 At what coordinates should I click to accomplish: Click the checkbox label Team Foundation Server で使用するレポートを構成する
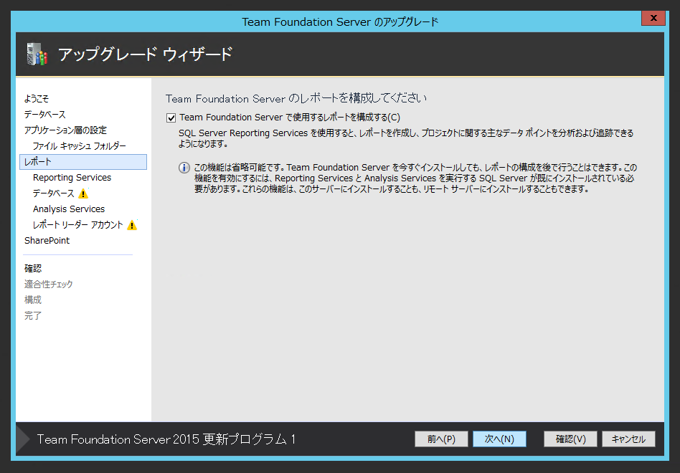click(290, 117)
